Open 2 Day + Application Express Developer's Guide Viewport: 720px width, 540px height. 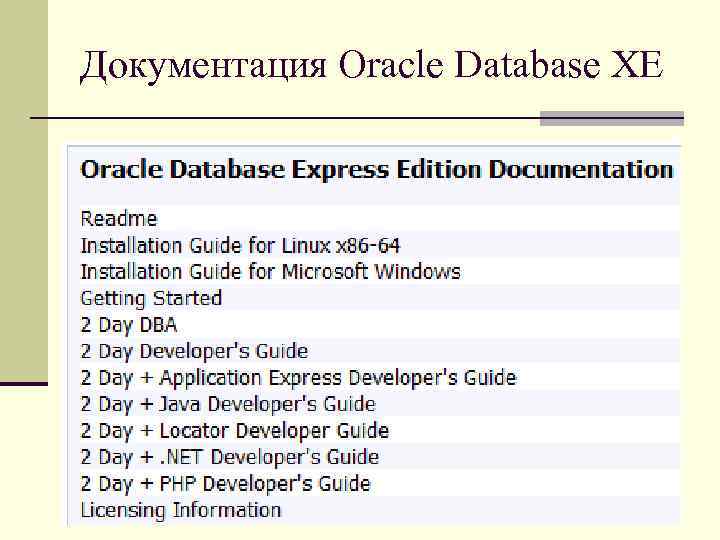point(298,378)
